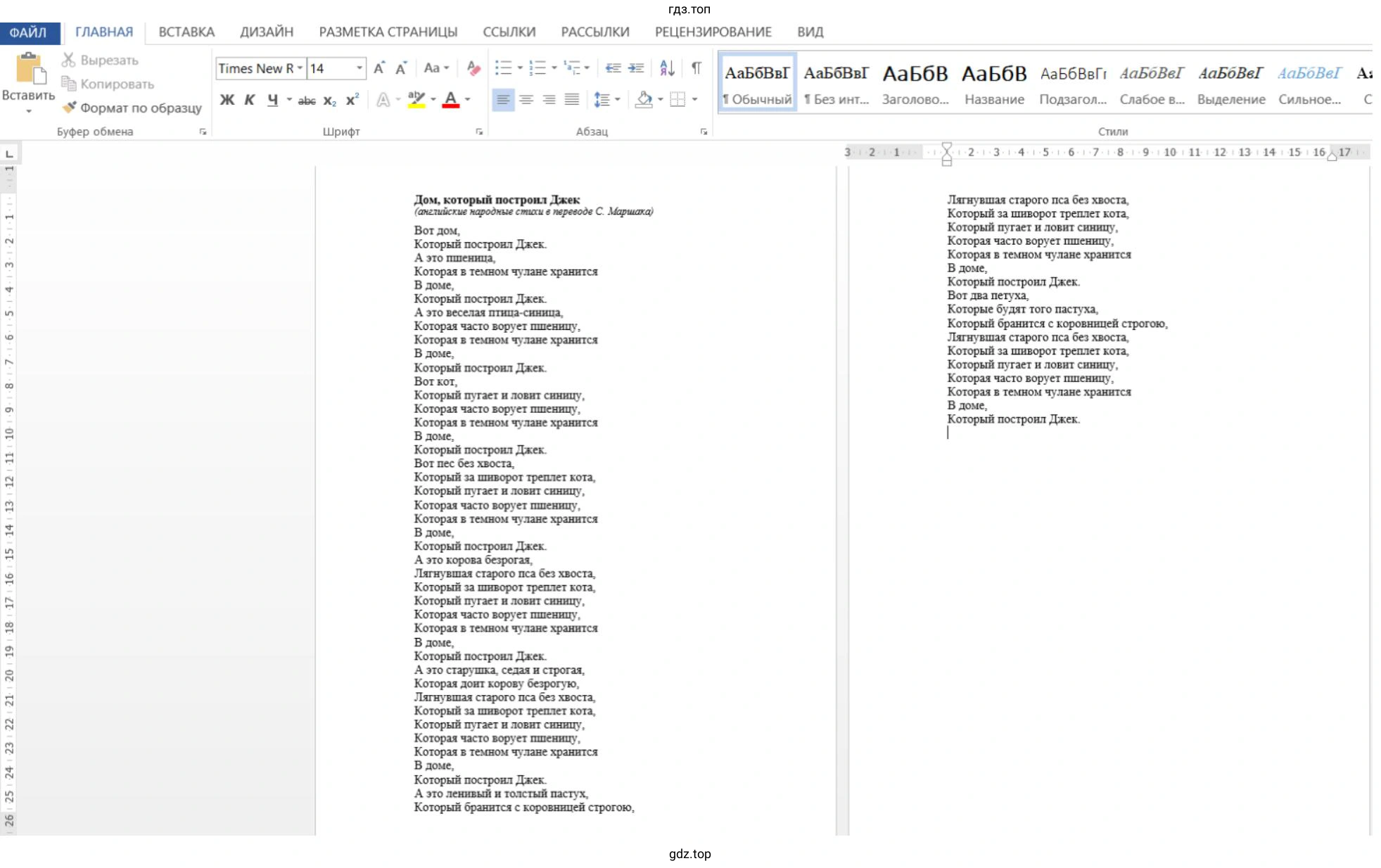The height and width of the screenshot is (868, 1381).
Task: Apply paragraph shading with paint bucket
Action: 643,100
